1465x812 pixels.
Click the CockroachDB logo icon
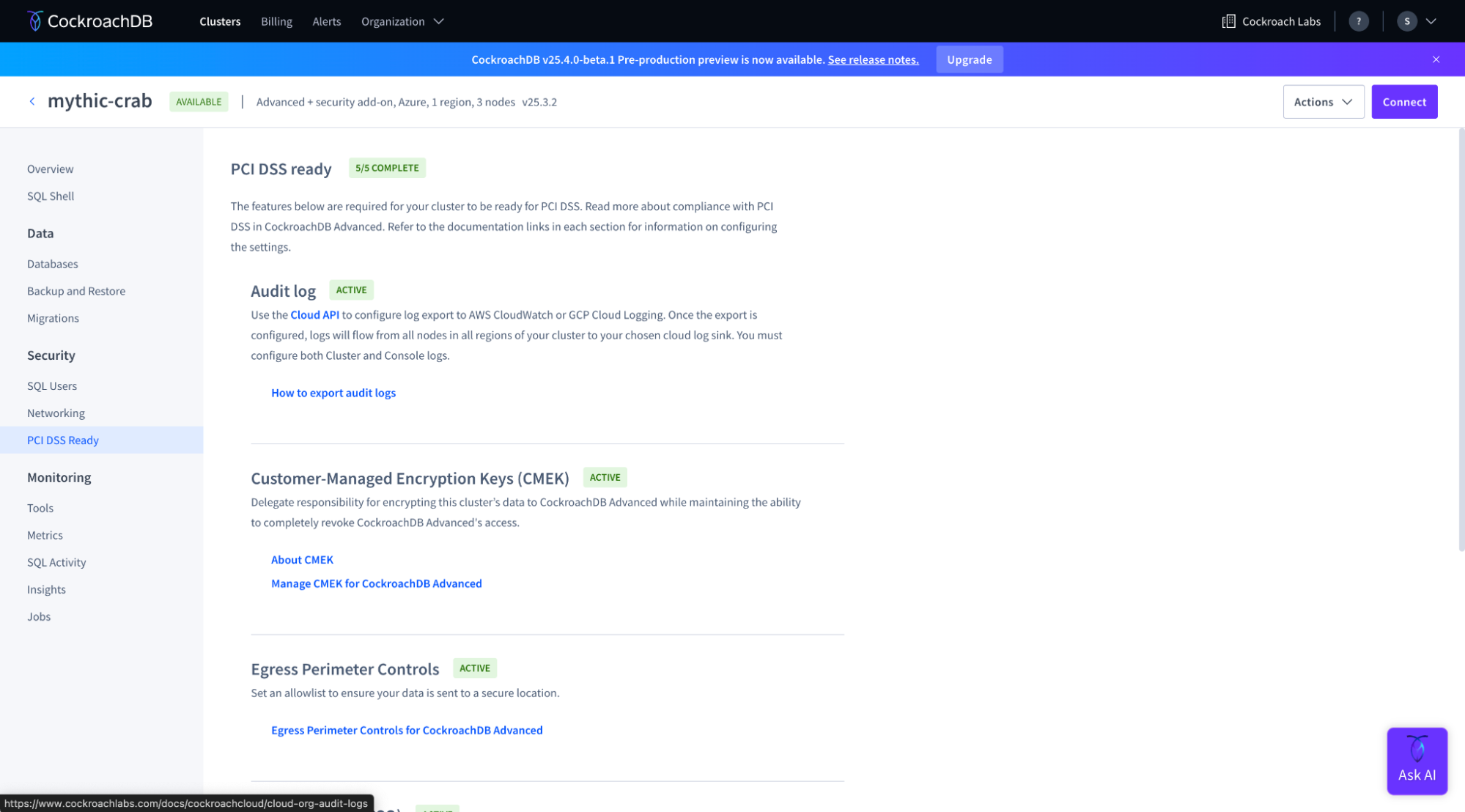point(34,21)
